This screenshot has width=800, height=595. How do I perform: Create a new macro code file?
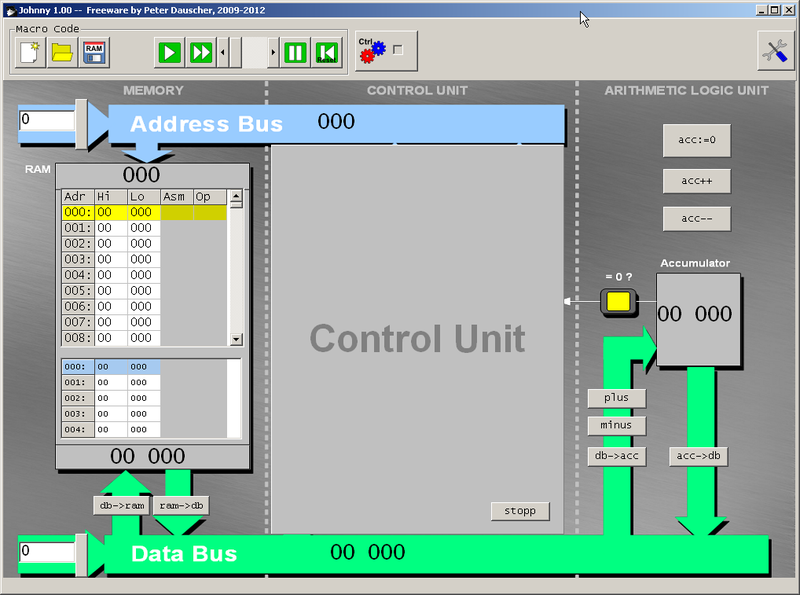point(29,53)
